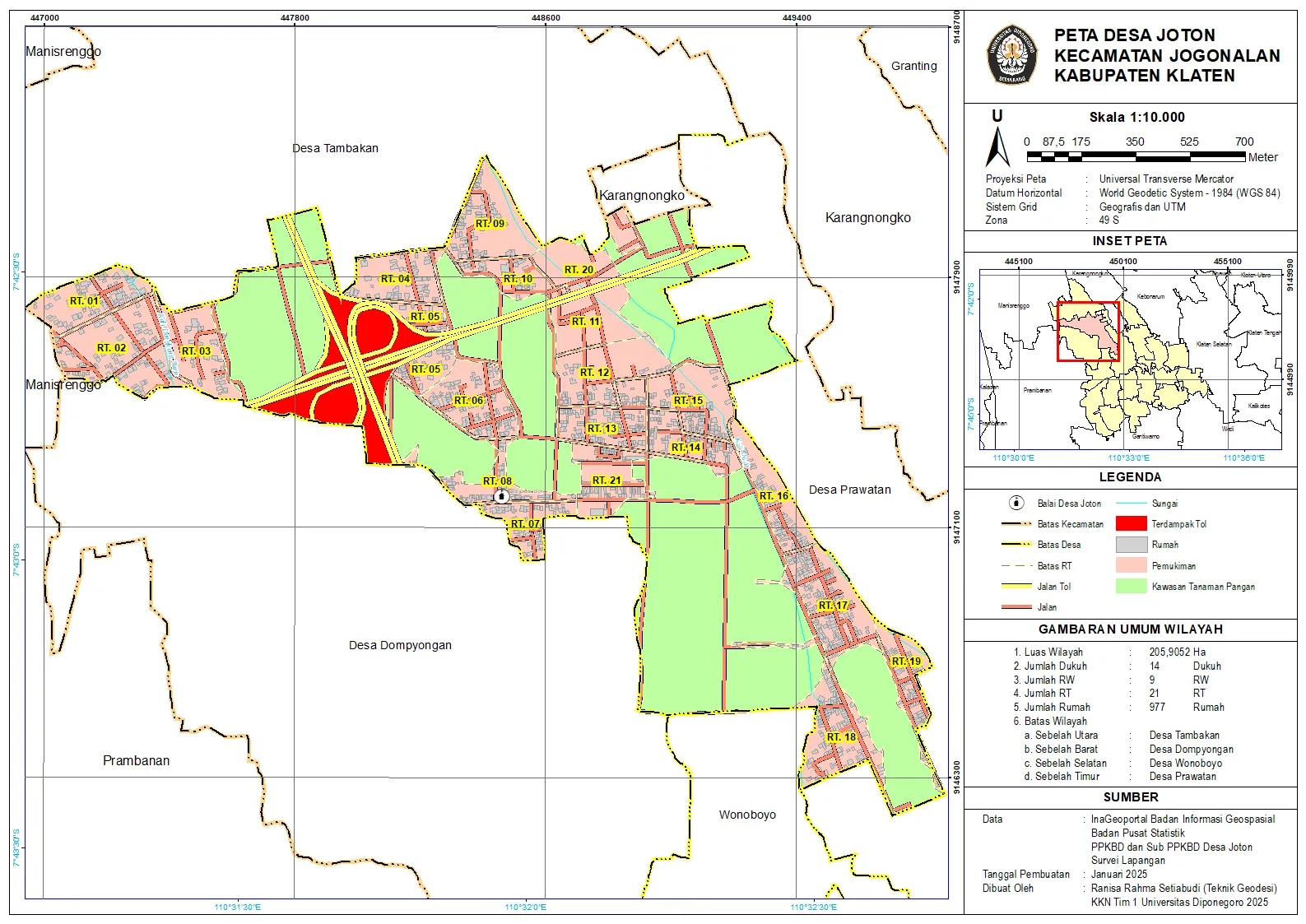Click the RT. 01 label on the map
Viewport: 1306px width, 924px height.
84,301
